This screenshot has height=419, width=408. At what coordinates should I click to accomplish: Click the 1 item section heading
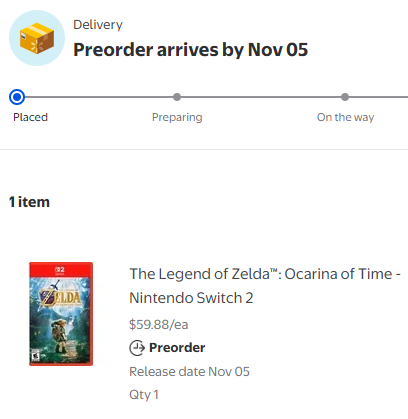tap(29, 202)
